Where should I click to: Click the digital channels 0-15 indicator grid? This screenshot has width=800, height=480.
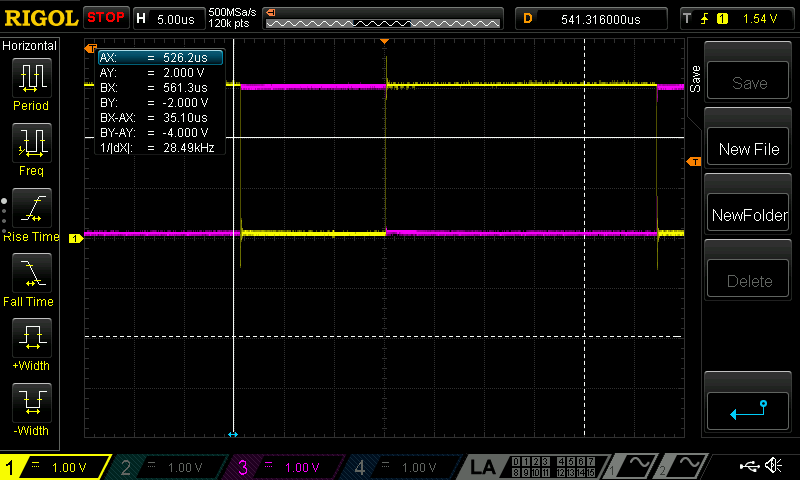click(x=554, y=467)
